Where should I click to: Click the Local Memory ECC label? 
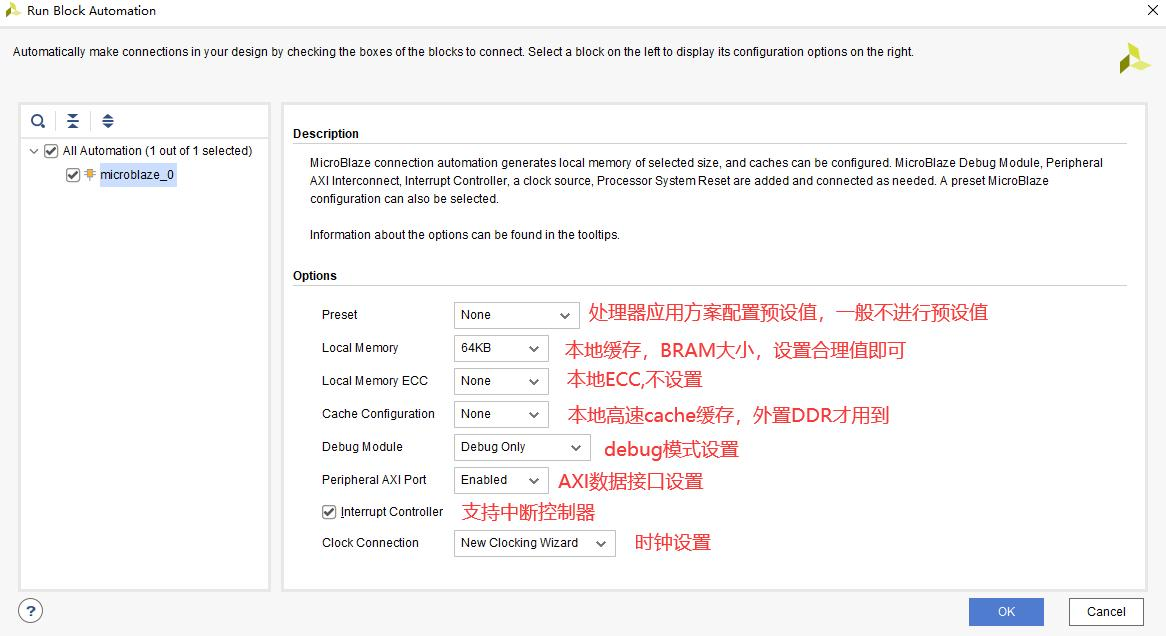point(375,381)
